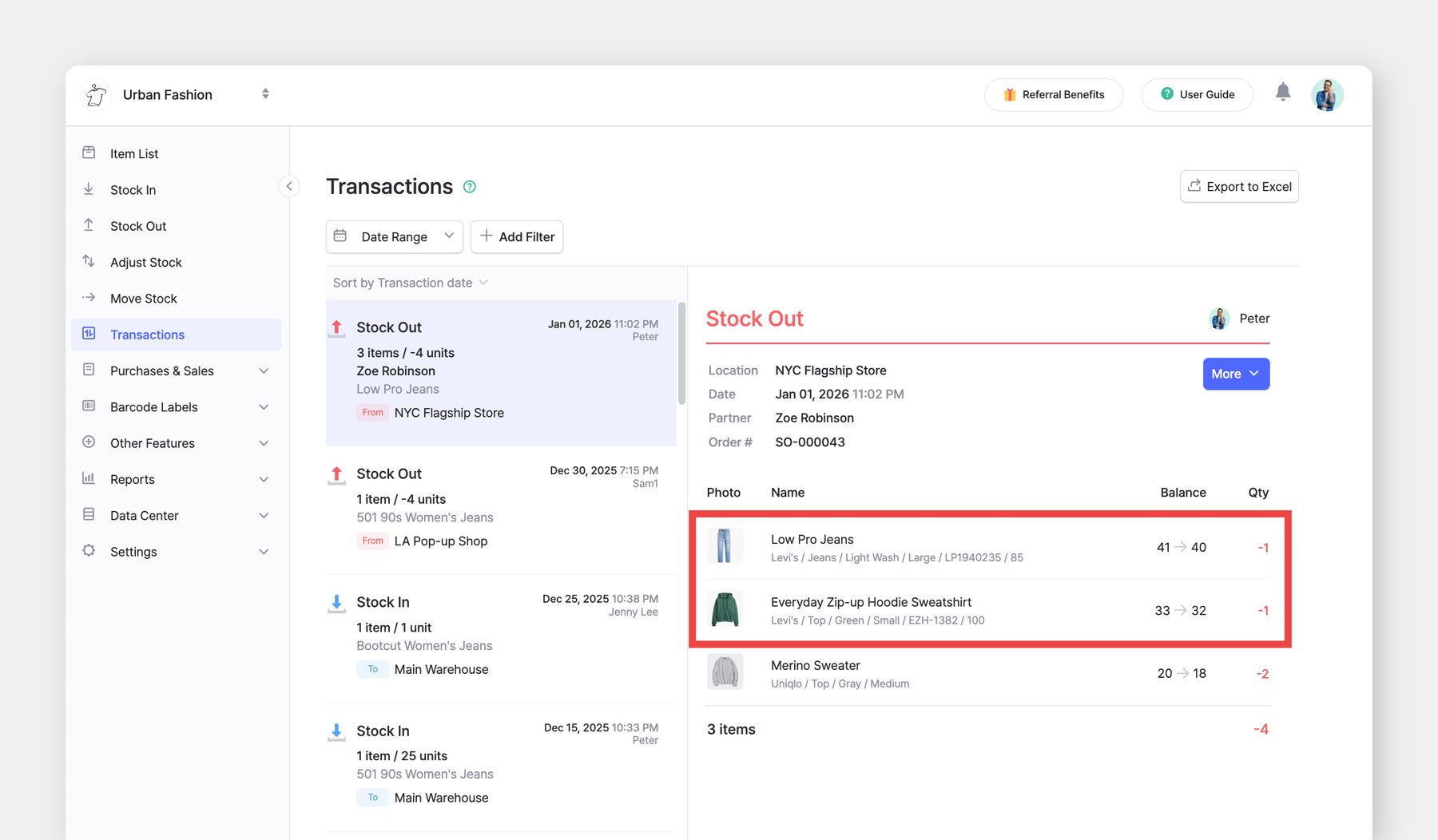Open the Data Center section

pos(144,515)
